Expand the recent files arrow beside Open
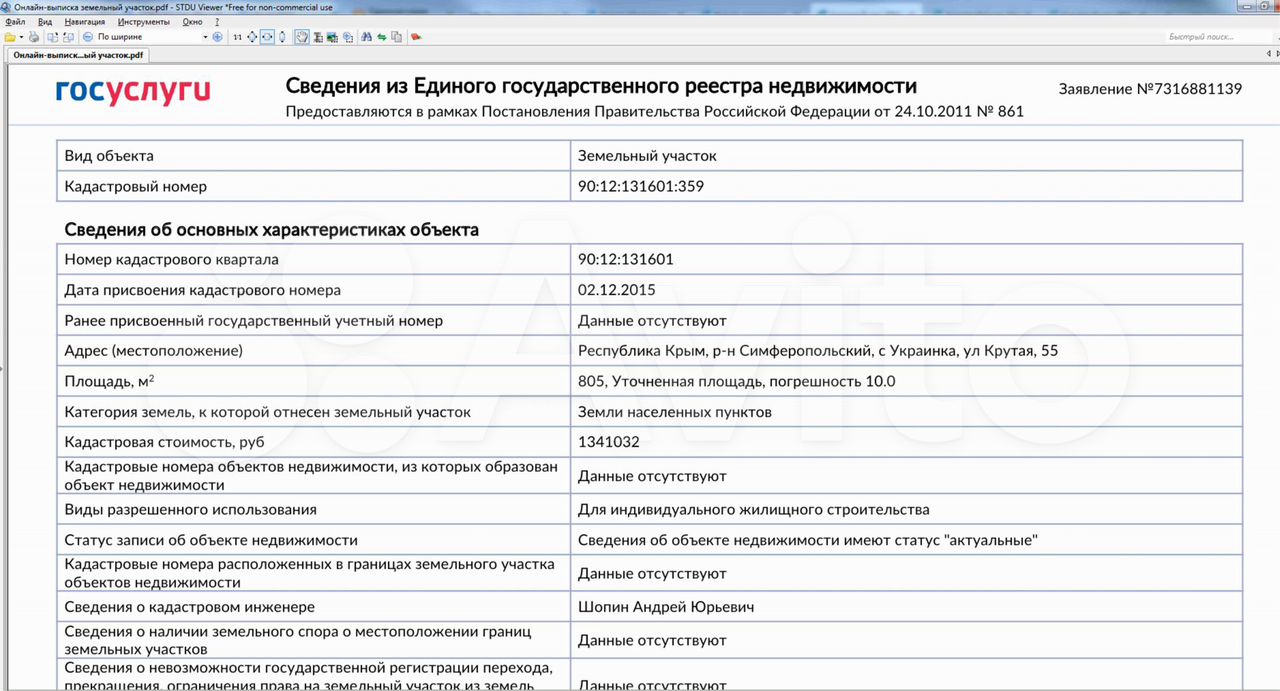 (21, 37)
